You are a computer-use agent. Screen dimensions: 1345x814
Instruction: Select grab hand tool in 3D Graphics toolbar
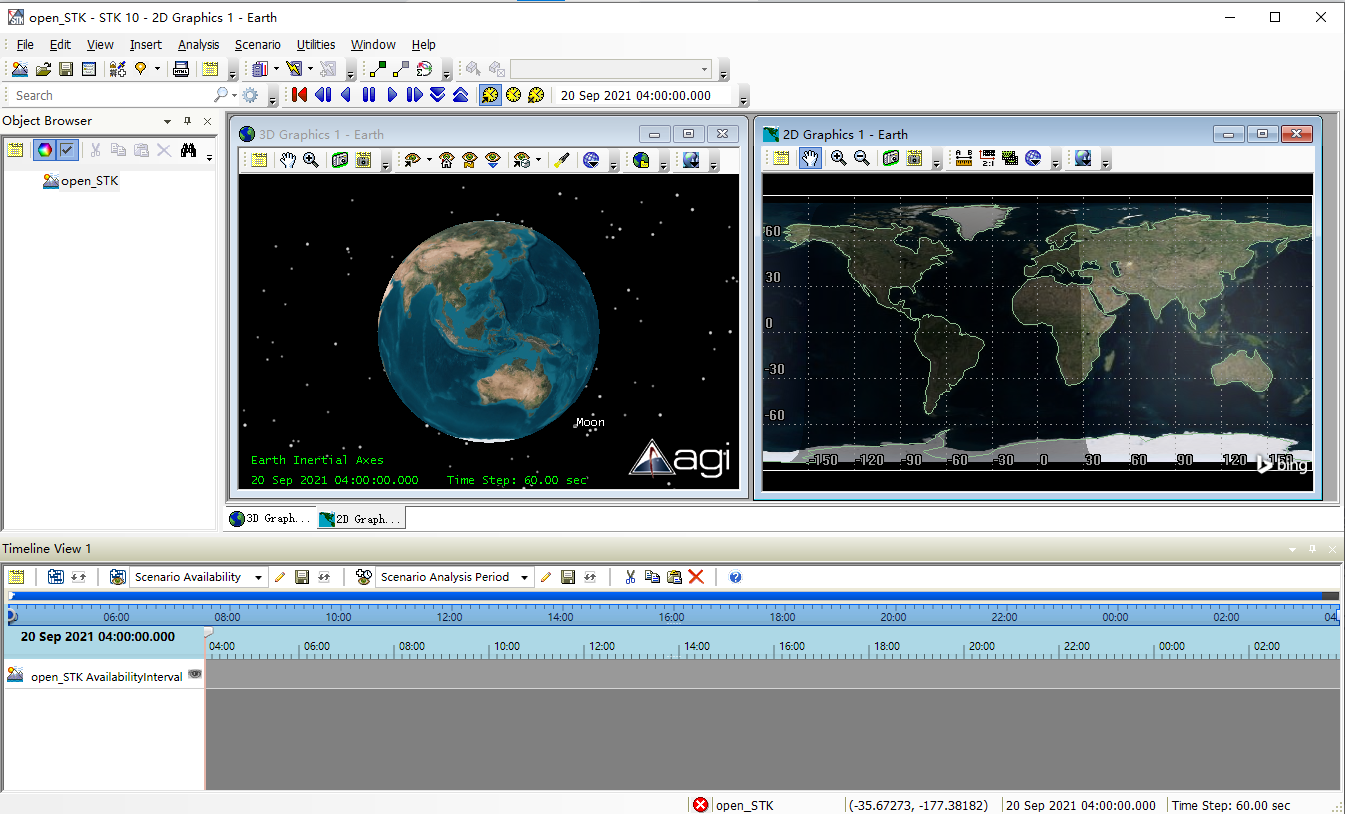(x=288, y=160)
